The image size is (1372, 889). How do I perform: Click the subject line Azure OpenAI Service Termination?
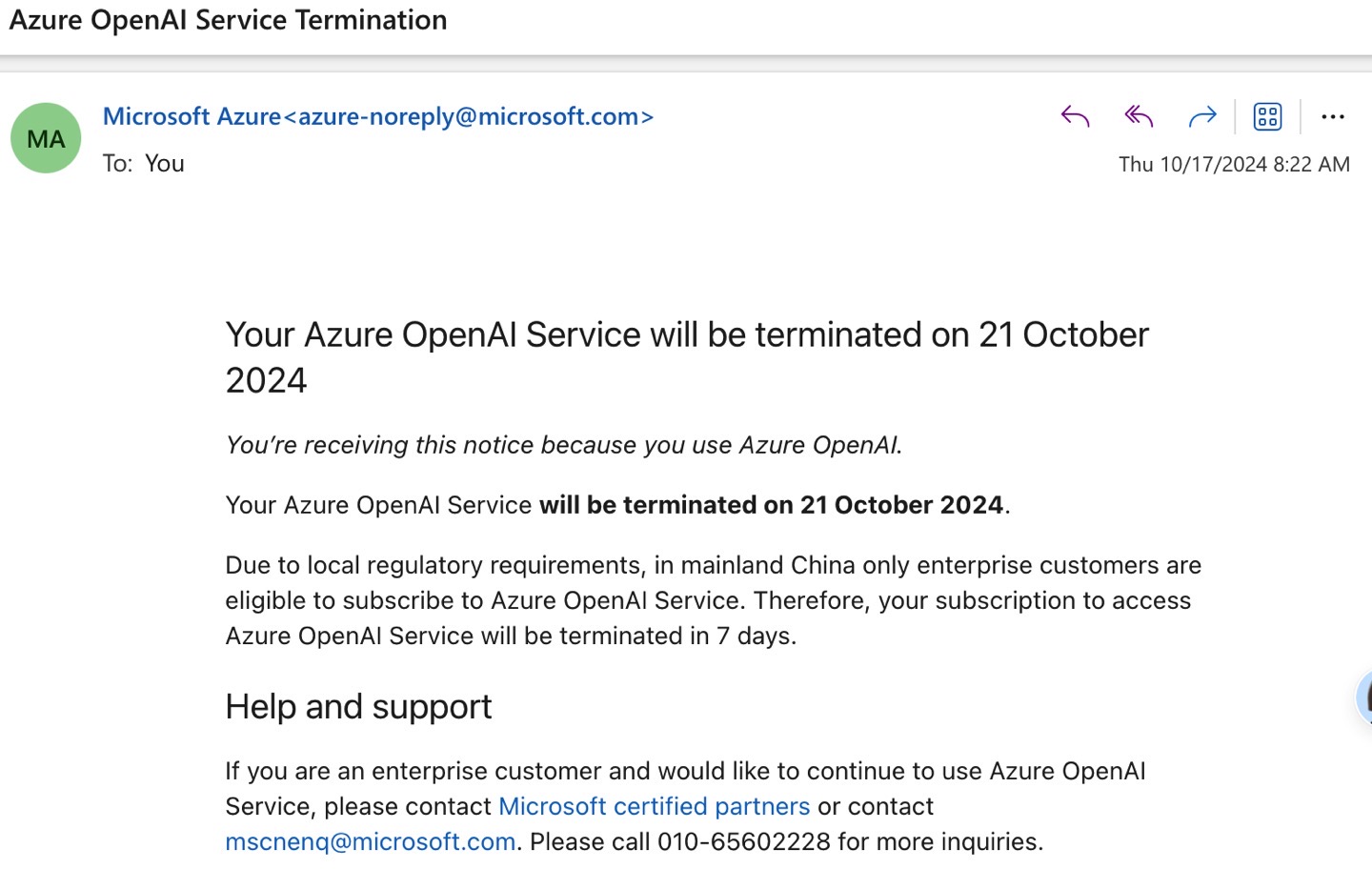click(x=228, y=20)
